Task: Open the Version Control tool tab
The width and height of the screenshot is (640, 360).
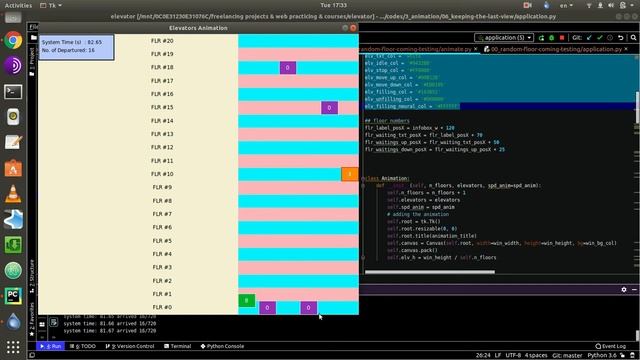Action: point(130,346)
